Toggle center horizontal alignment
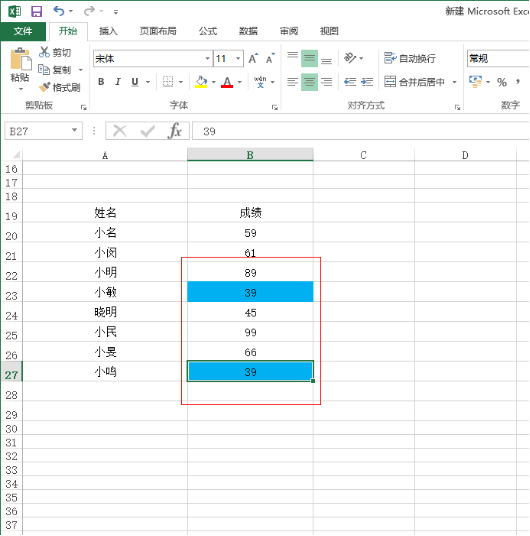530x536 pixels. click(309, 82)
